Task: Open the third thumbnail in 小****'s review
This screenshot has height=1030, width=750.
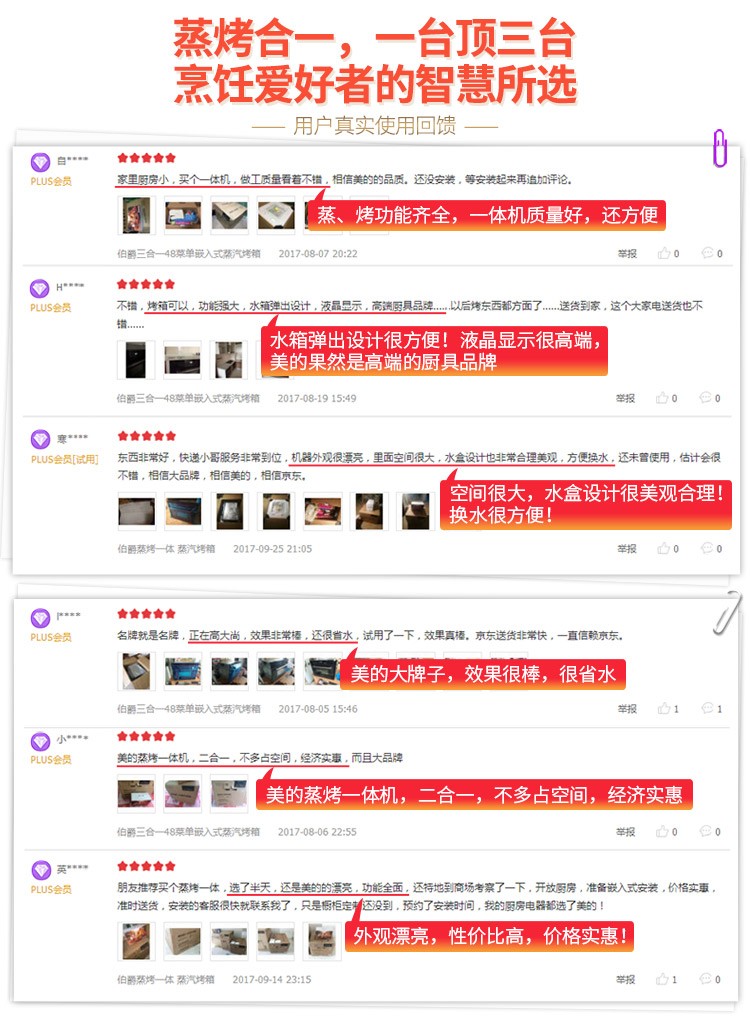Action: pos(229,794)
